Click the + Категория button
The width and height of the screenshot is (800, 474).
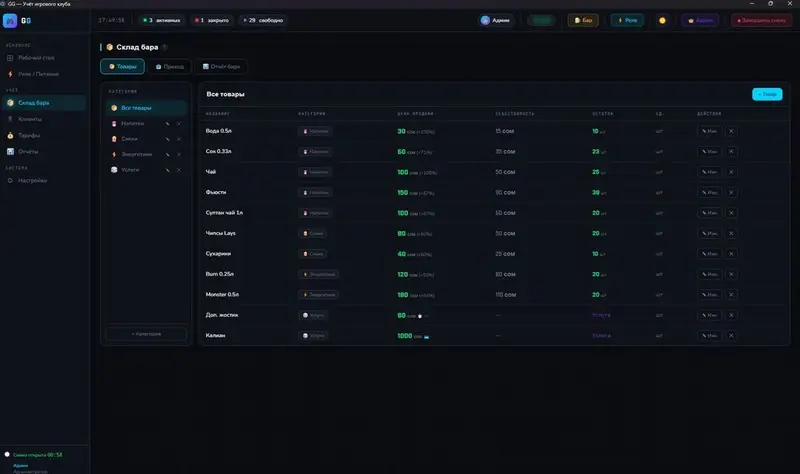pyautogui.click(x=146, y=334)
